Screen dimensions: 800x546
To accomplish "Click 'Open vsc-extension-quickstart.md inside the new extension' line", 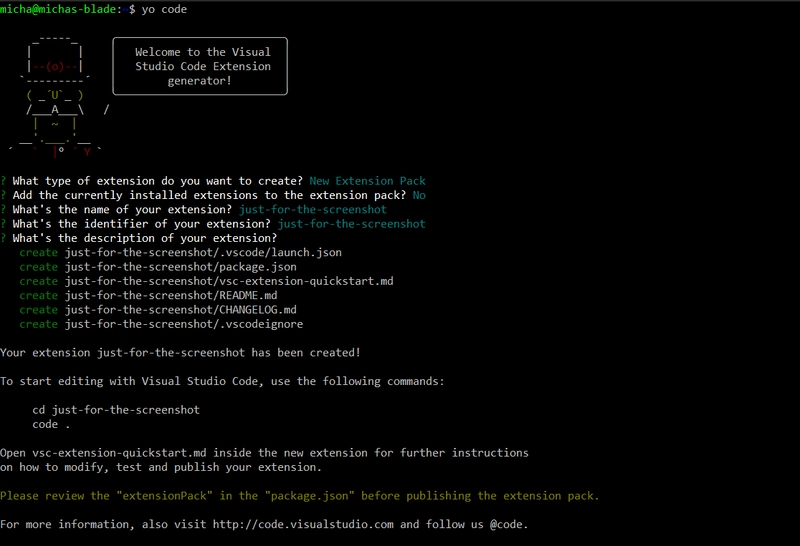I will pyautogui.click(x=264, y=452).
